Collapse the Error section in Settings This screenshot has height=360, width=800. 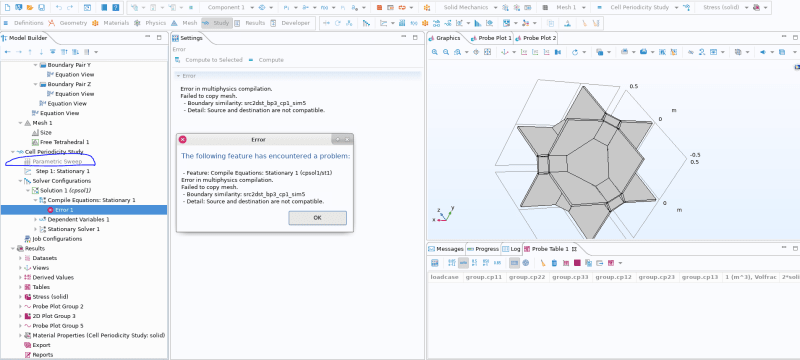(x=178, y=76)
